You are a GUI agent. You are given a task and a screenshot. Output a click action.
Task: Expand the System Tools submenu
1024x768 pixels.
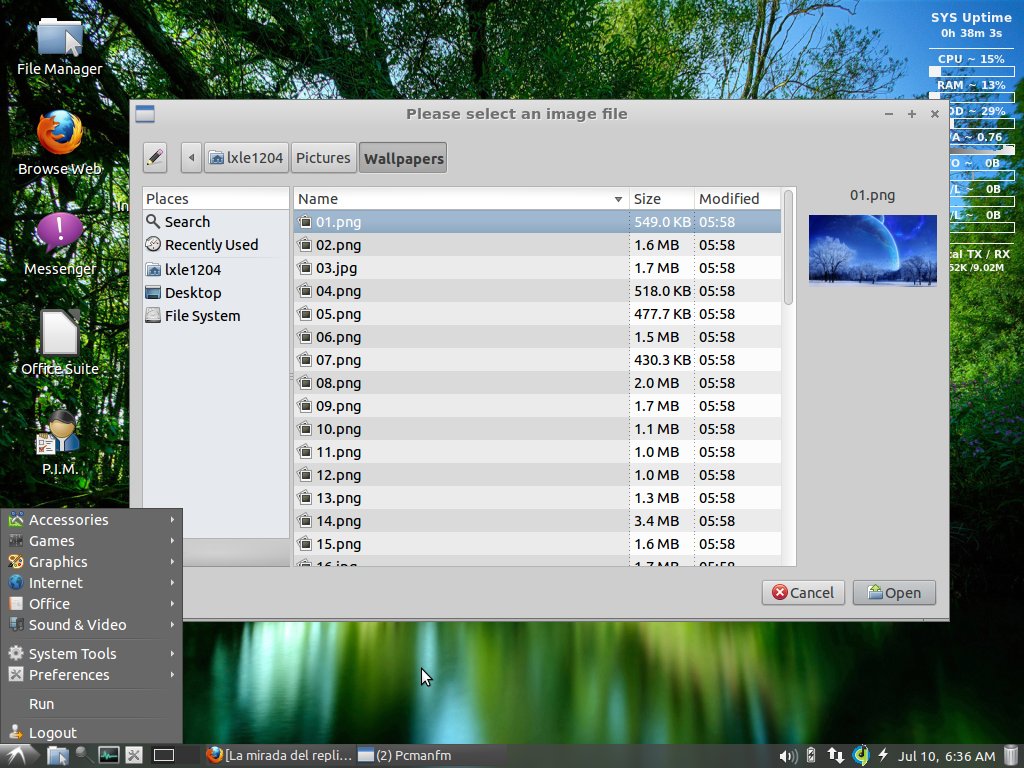pos(172,653)
